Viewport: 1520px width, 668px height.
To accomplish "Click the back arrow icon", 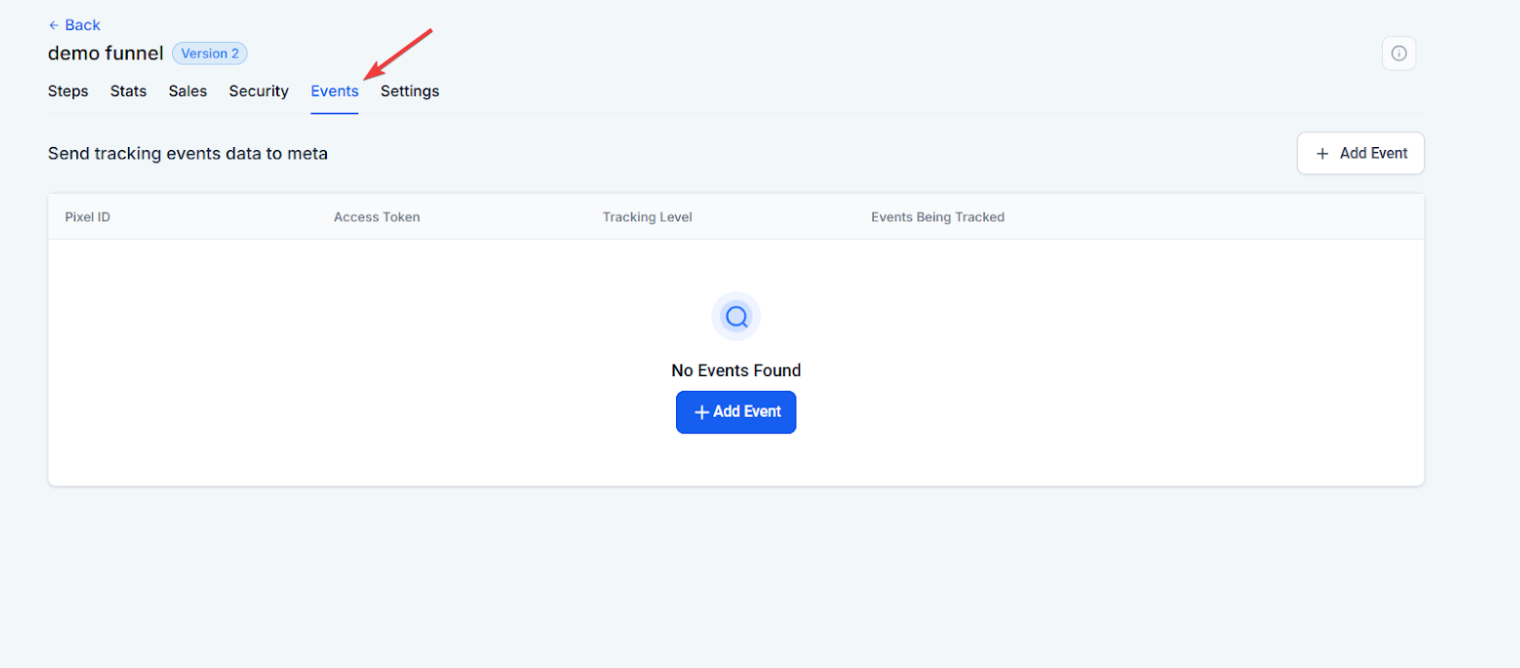I will (54, 25).
